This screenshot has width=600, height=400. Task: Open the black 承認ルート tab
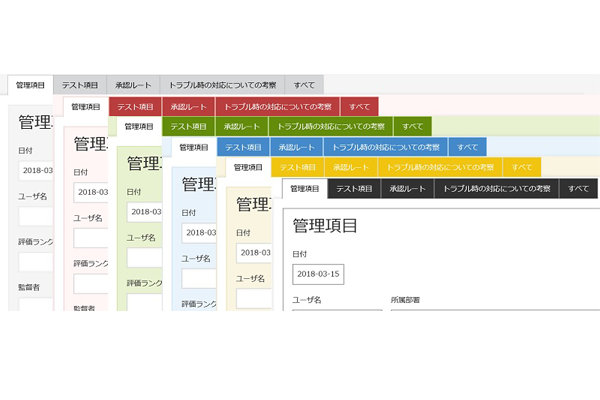point(408,188)
